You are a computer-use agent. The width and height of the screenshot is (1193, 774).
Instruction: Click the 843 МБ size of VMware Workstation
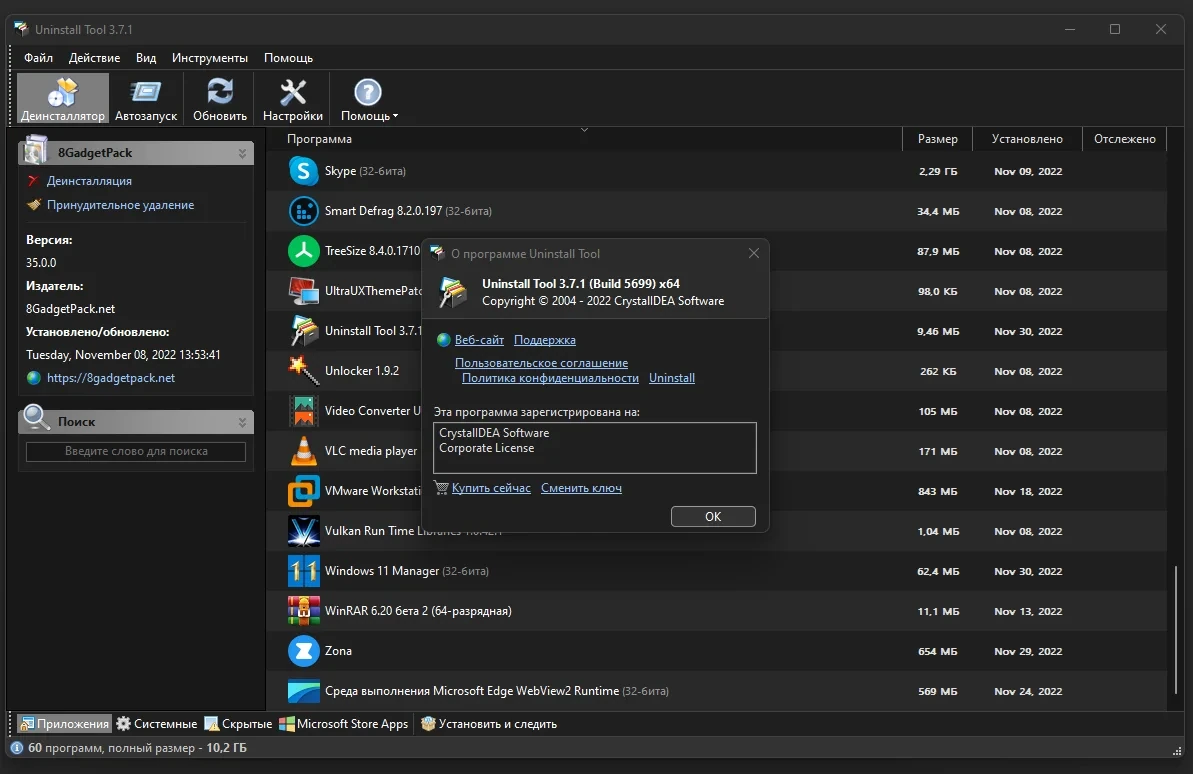pos(937,492)
